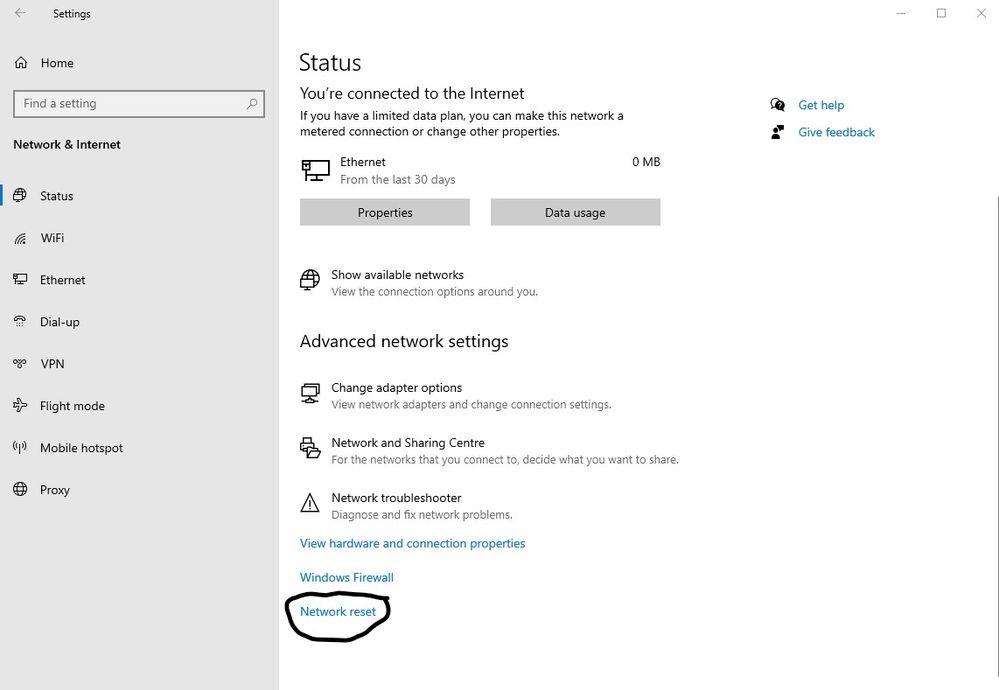Click the back arrow in title bar
Screen dimensions: 999x690
[20, 14]
